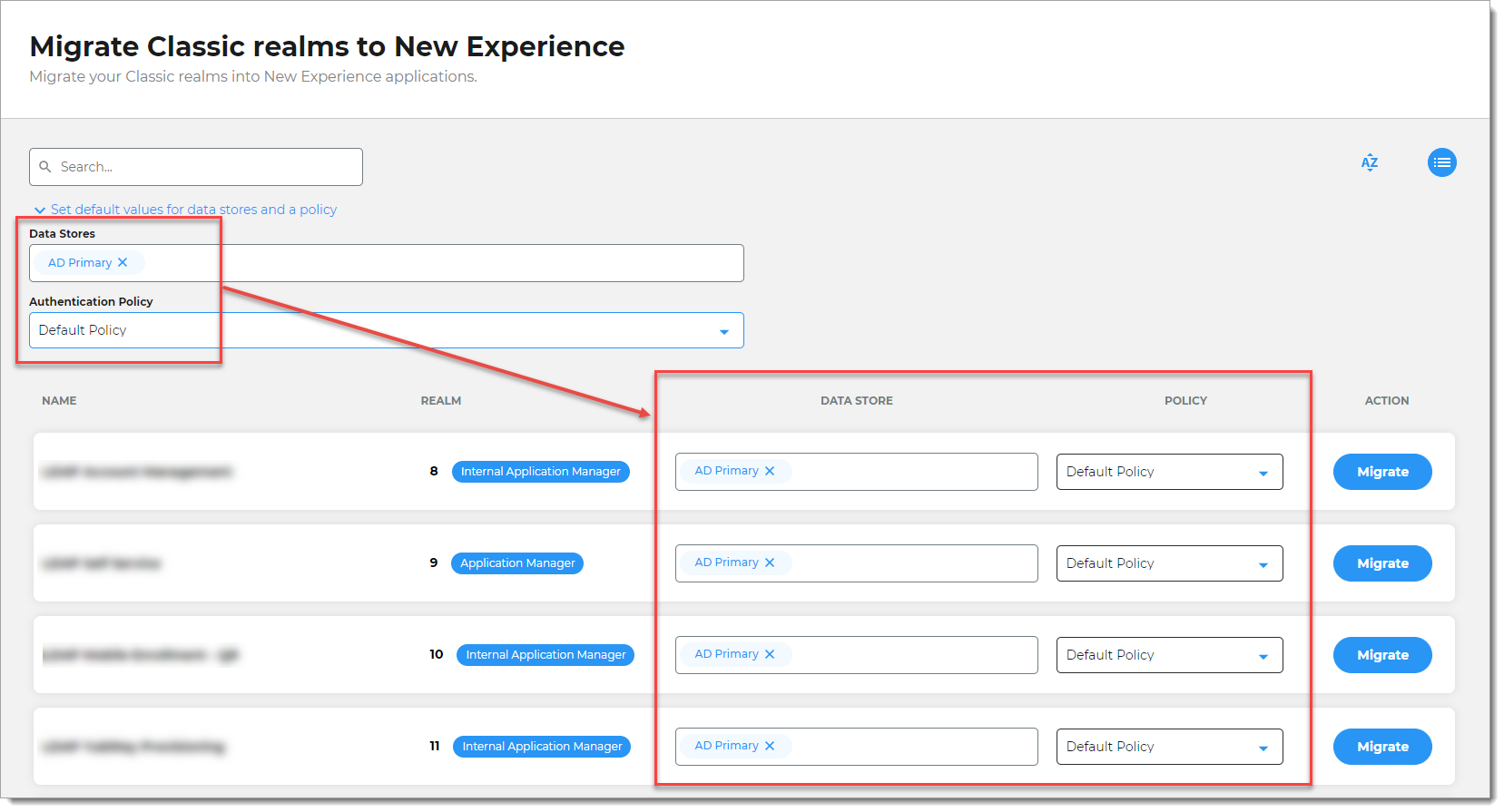Collapse the 'Set default values' section

40,210
